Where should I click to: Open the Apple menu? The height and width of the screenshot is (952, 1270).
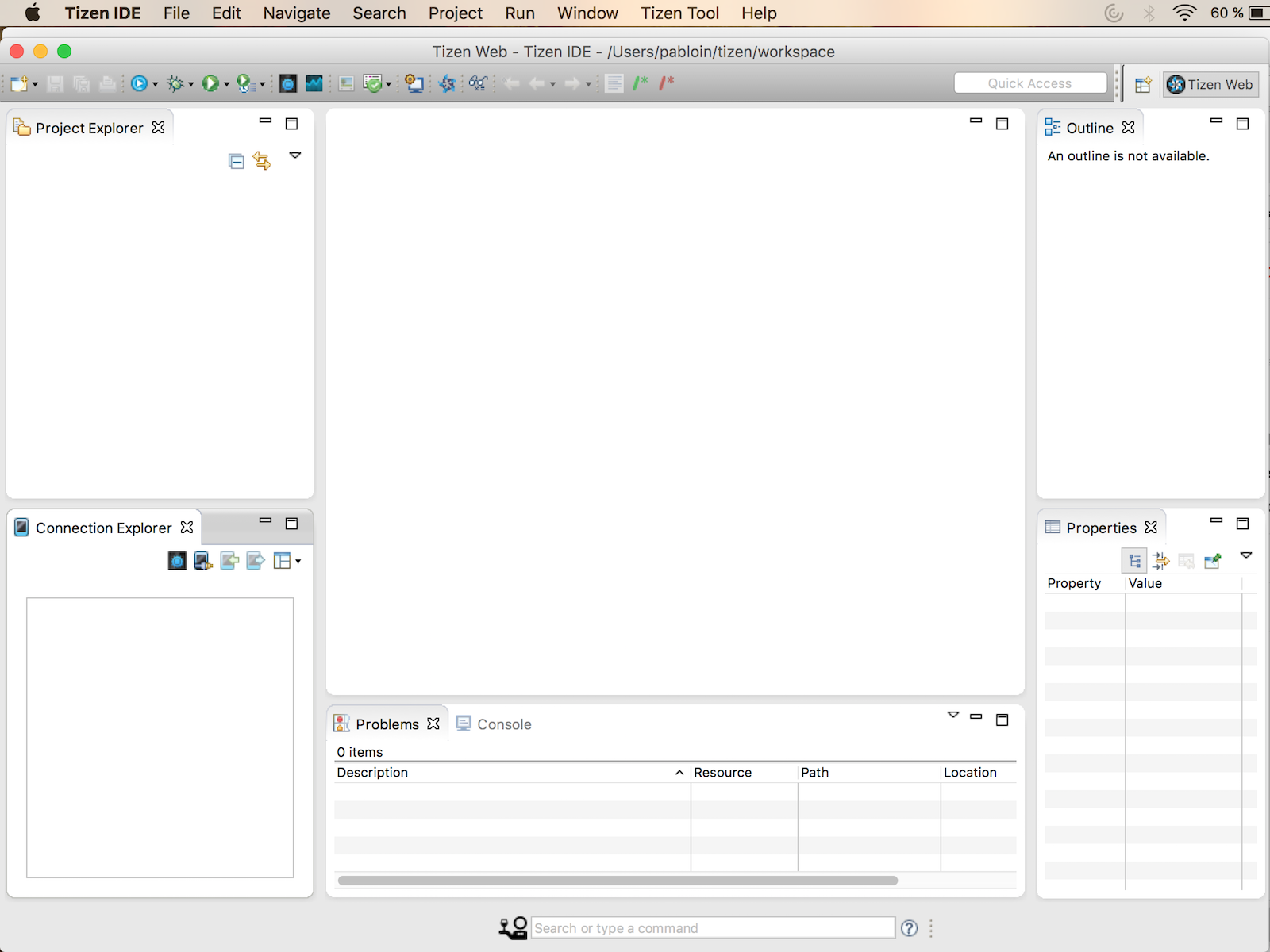pos(33,13)
